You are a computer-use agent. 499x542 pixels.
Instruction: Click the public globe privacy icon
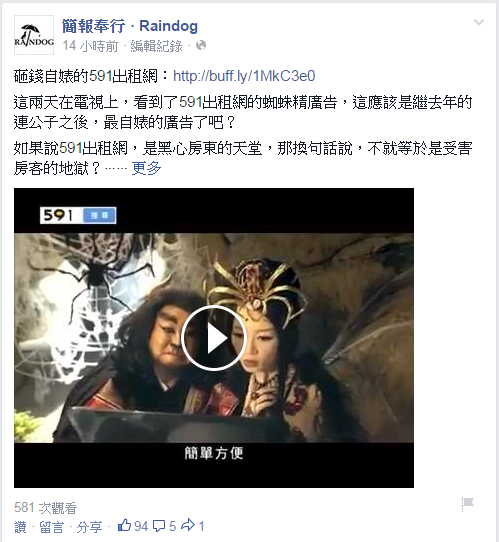point(201,45)
